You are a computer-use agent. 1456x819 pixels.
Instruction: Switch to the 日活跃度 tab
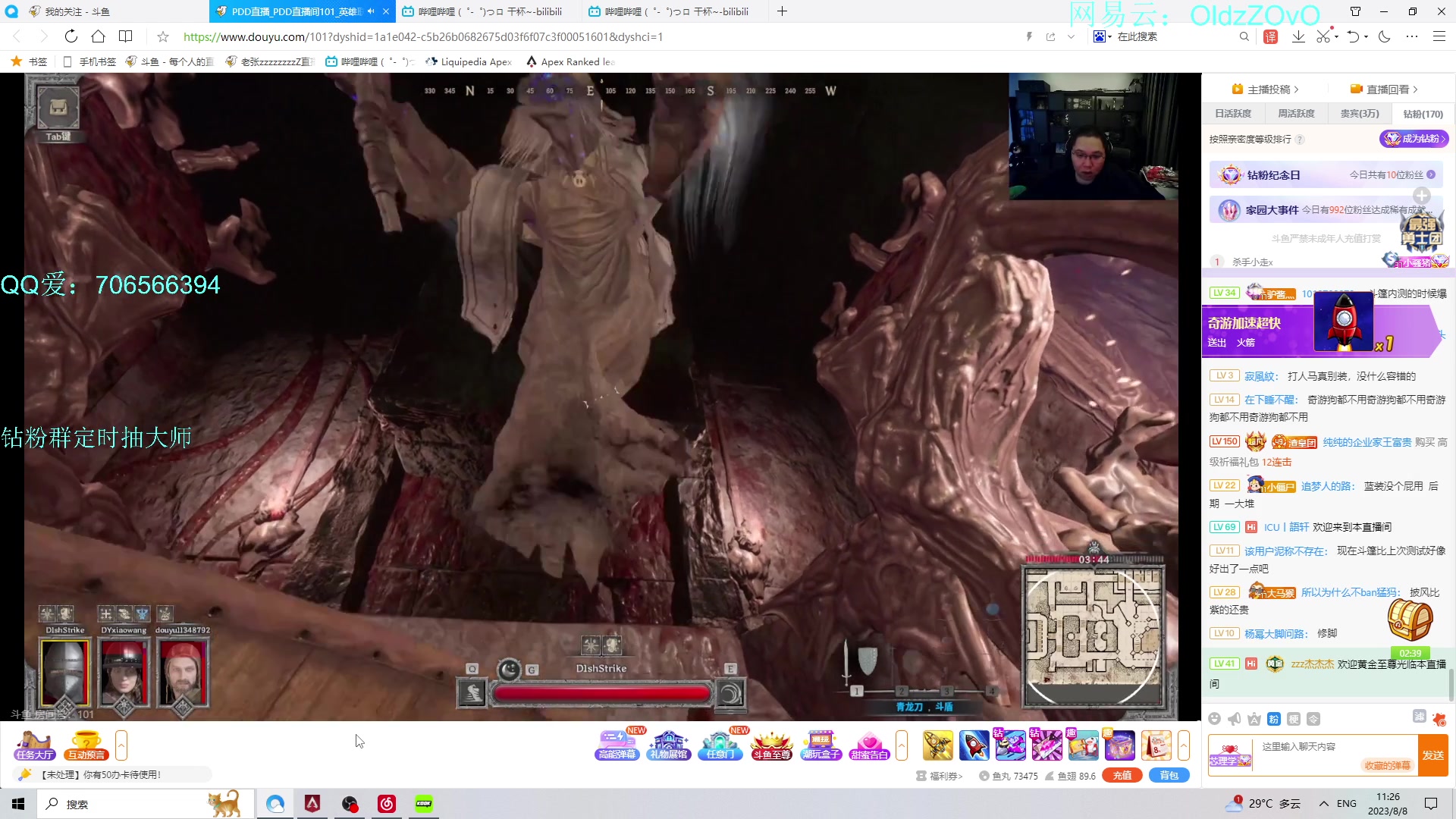pos(1233,114)
